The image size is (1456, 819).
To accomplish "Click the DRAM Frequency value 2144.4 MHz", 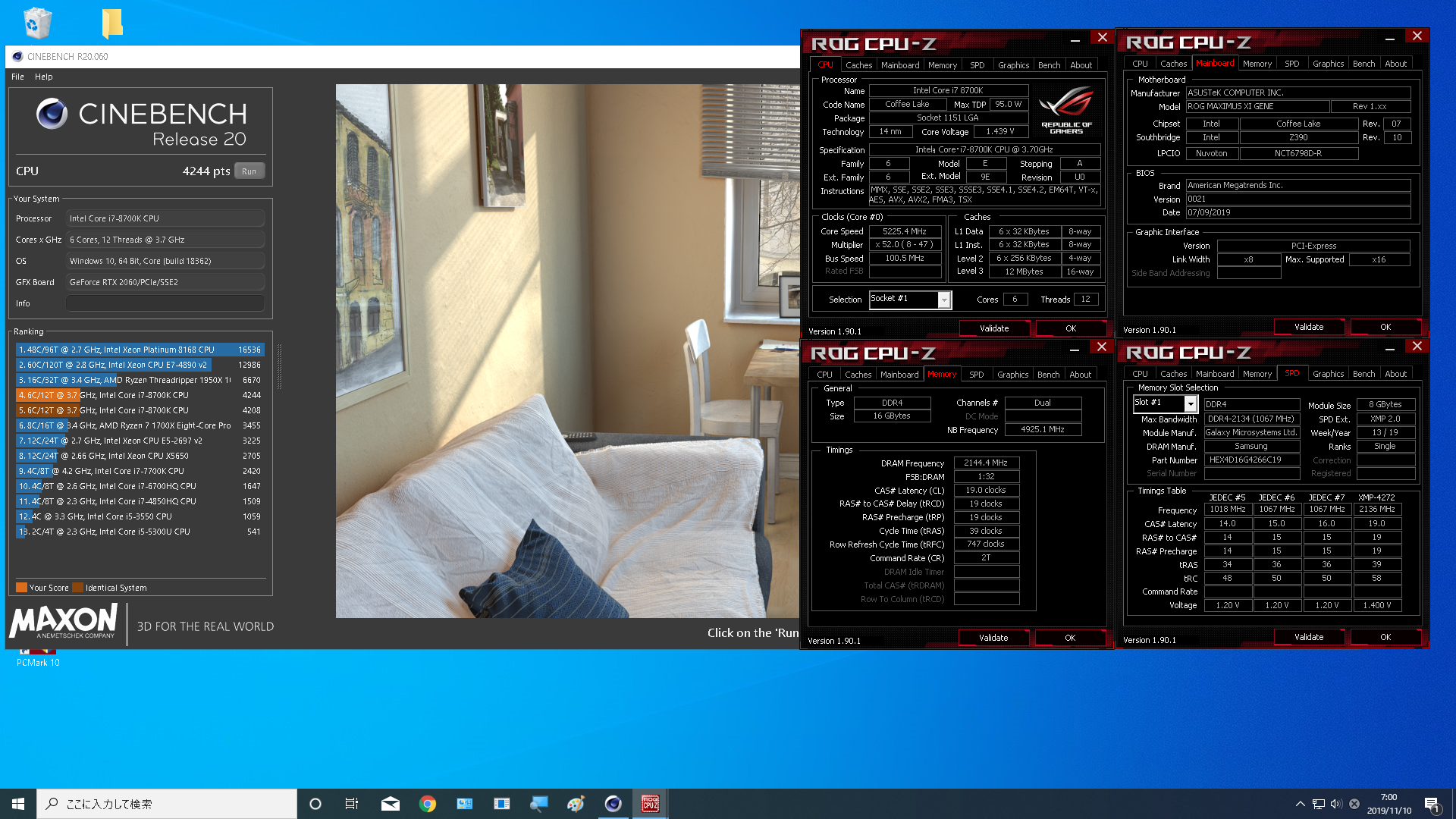I will tap(986, 463).
